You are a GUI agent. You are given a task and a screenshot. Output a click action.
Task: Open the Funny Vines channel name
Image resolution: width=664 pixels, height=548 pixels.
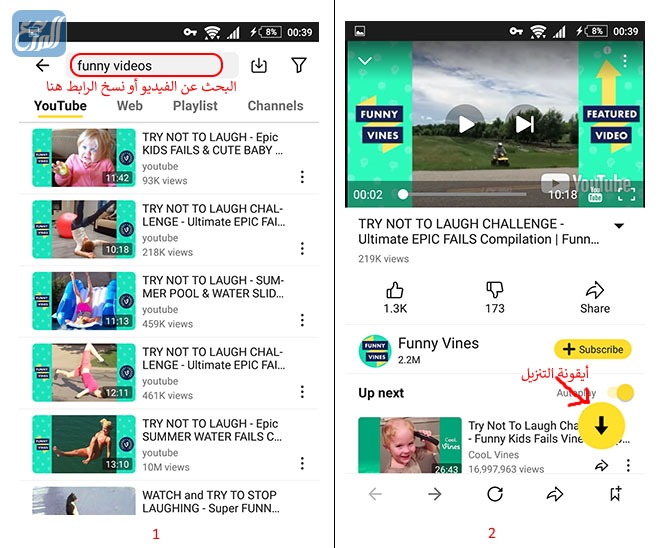pos(438,343)
